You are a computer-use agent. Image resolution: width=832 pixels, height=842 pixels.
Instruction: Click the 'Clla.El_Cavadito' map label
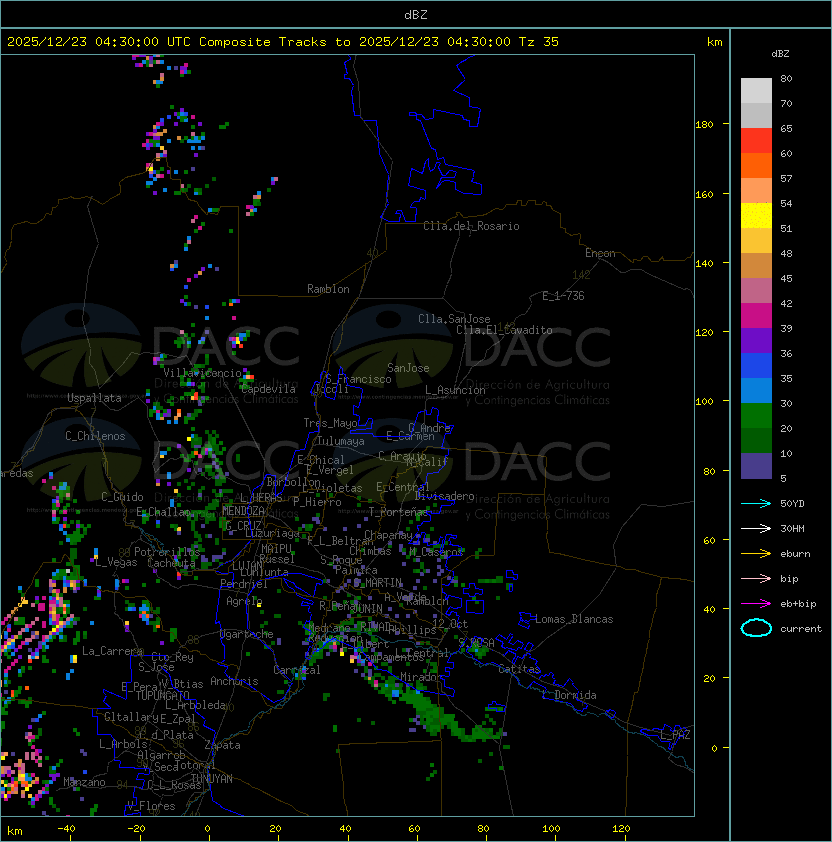click(x=504, y=330)
